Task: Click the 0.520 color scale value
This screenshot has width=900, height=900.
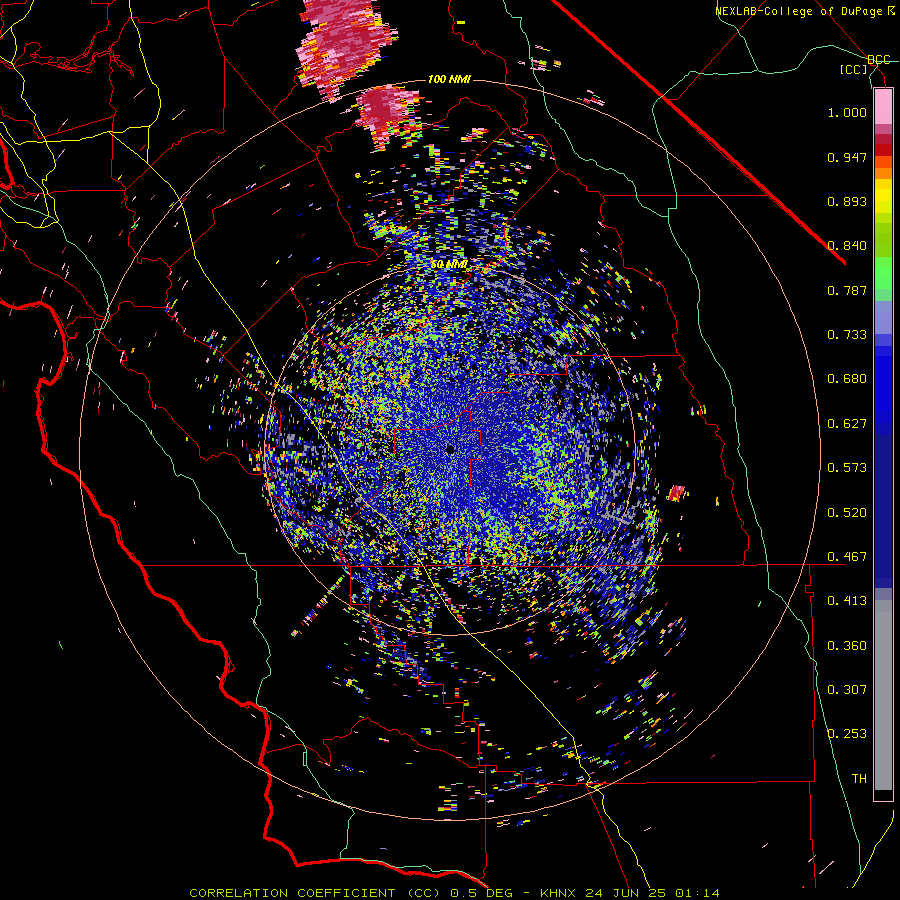Action: 847,513
